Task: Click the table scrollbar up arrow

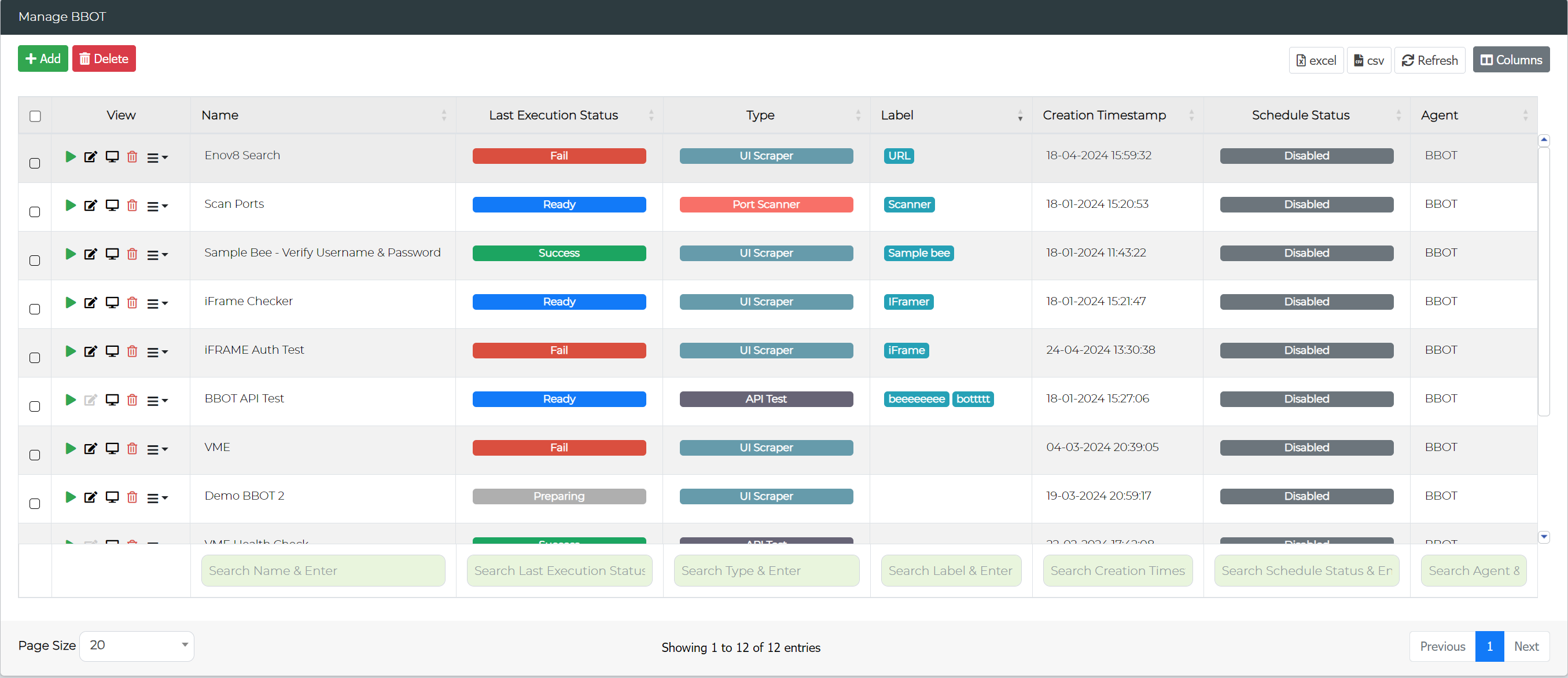Action: 1544,140
